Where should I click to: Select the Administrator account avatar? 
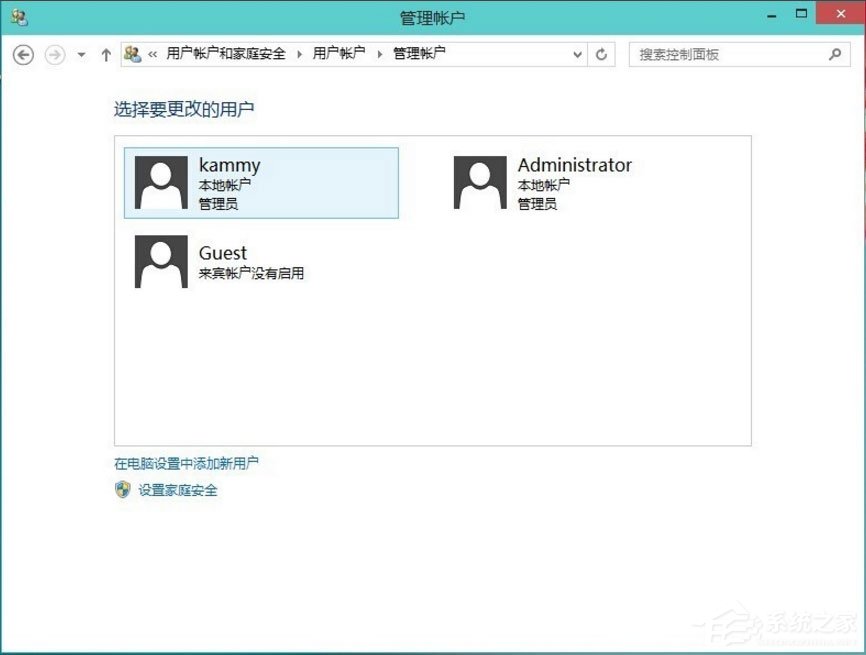pos(479,182)
